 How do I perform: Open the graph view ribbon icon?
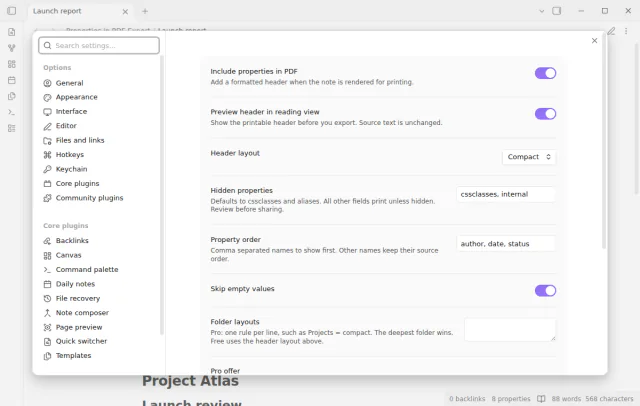(x=11, y=48)
